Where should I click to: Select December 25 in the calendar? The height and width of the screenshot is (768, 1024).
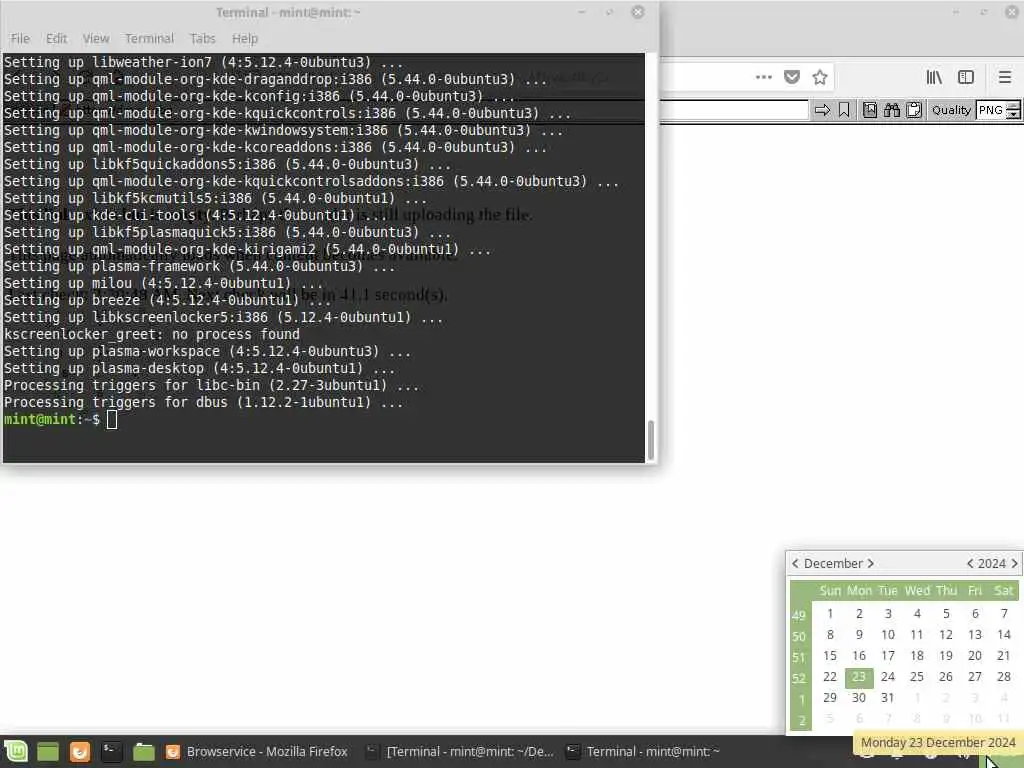click(917, 677)
